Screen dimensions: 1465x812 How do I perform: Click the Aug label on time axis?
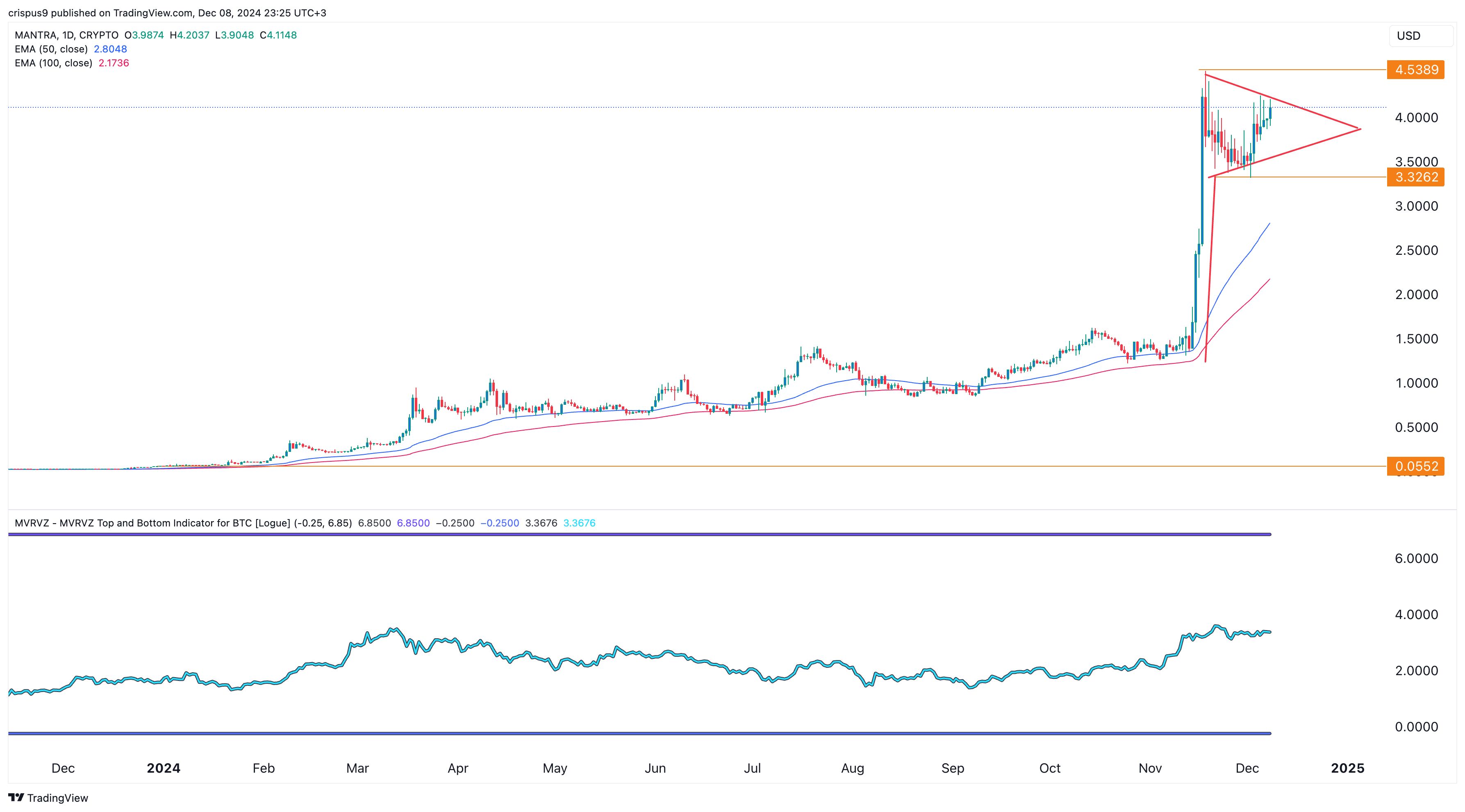[853, 768]
